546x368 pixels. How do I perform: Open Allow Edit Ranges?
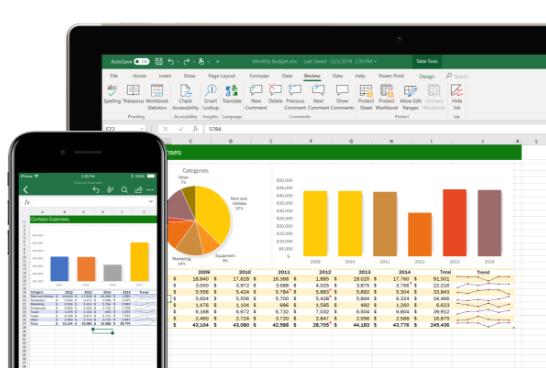click(x=411, y=97)
